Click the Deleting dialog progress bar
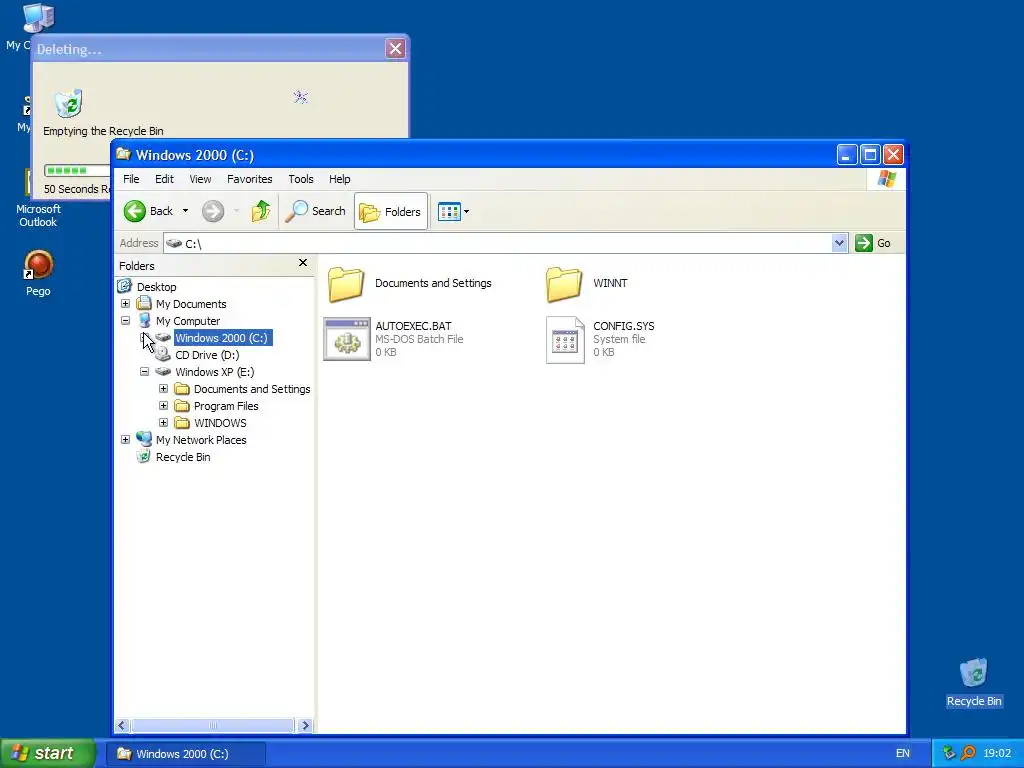 pos(77,170)
